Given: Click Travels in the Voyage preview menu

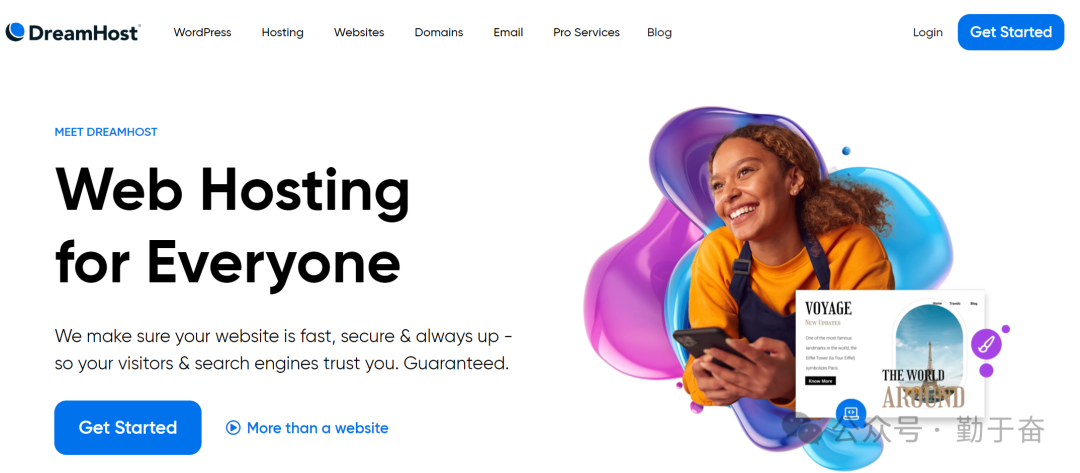Looking at the screenshot, I should (x=955, y=304).
